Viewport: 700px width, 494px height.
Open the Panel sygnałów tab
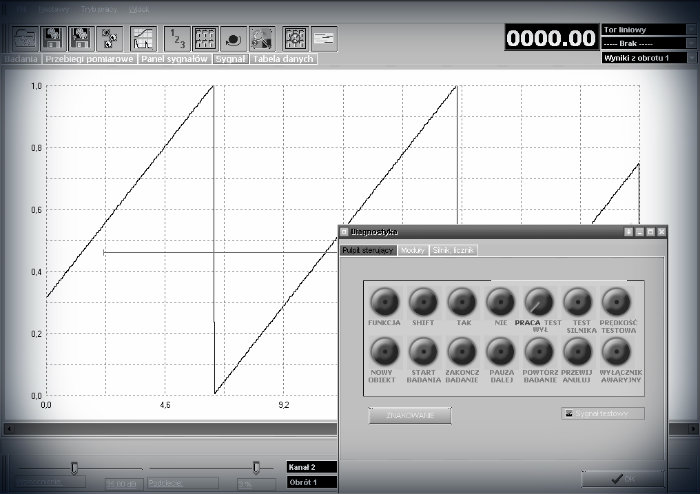pos(176,59)
